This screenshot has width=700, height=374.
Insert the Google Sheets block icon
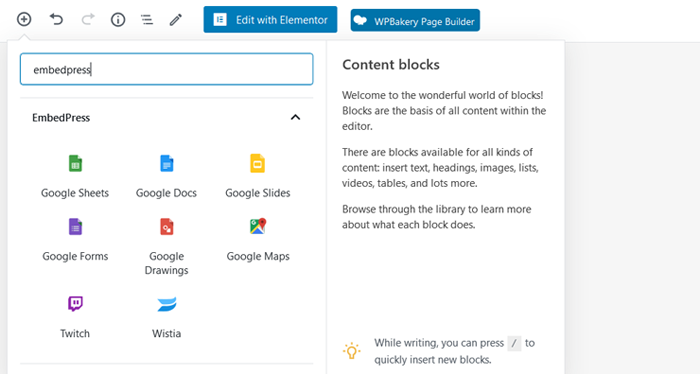pyautogui.click(x=75, y=163)
